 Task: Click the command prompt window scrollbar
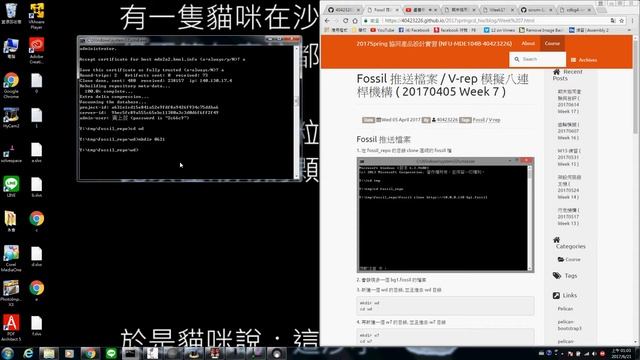[x=297, y=112]
